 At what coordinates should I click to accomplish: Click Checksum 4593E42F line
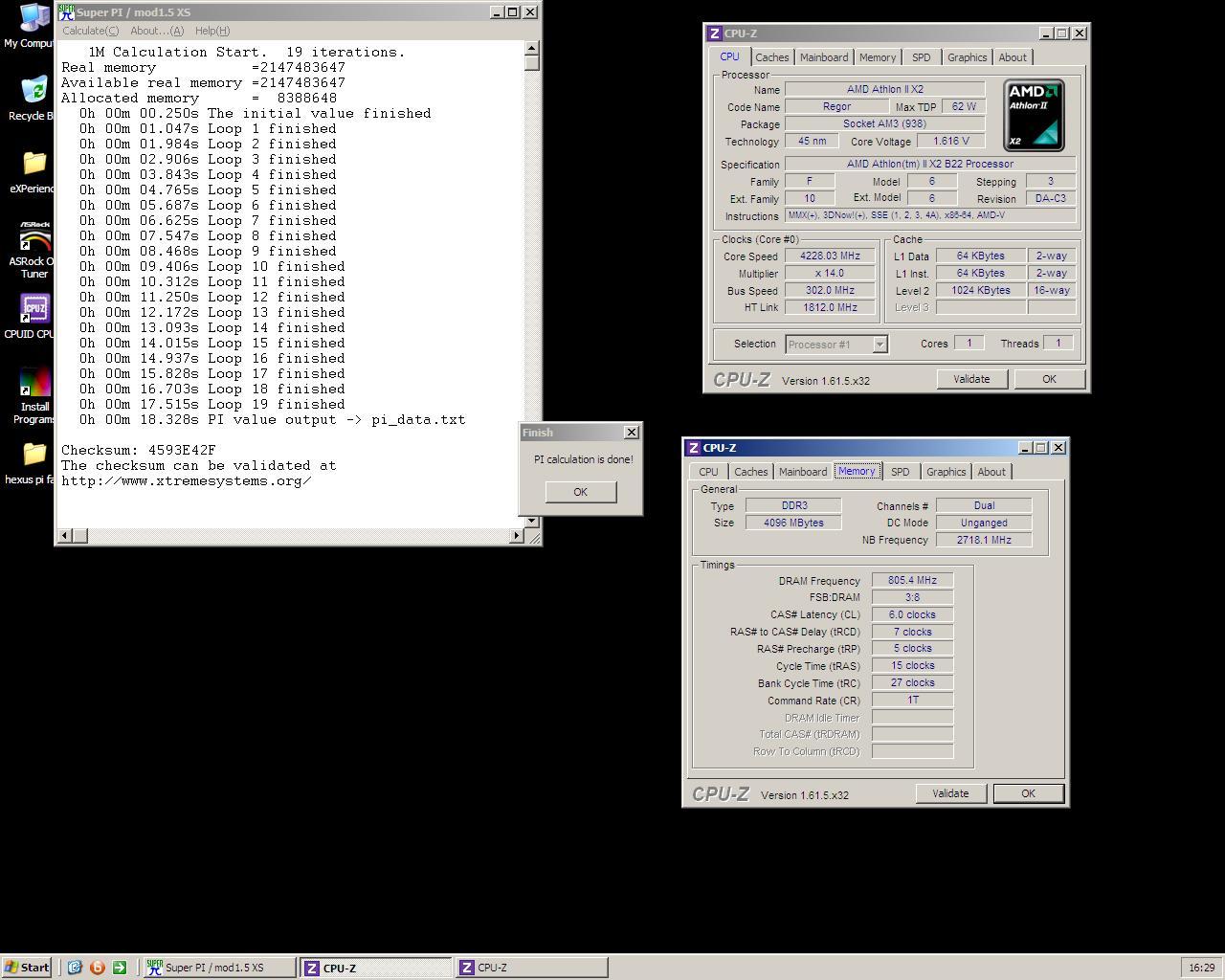click(x=139, y=450)
